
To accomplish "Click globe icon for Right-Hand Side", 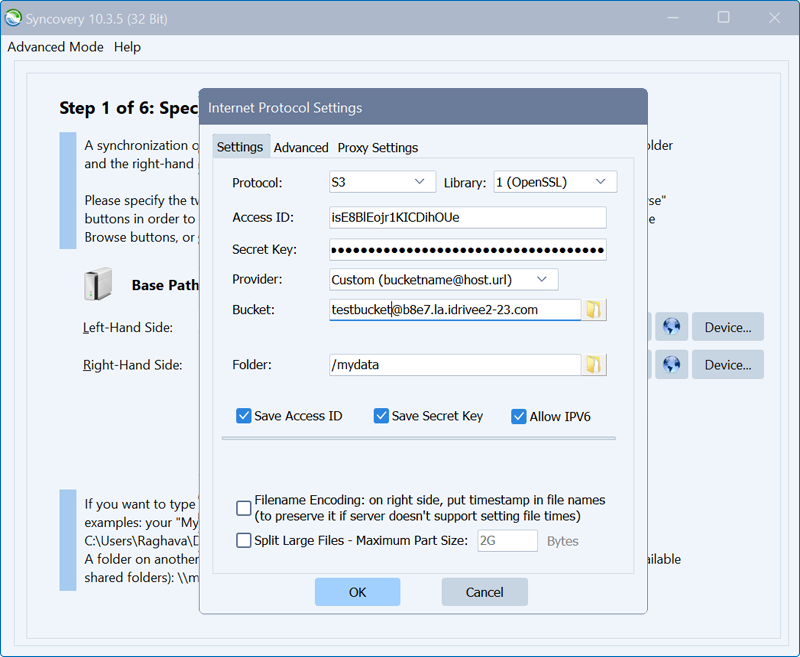I will (x=671, y=364).
